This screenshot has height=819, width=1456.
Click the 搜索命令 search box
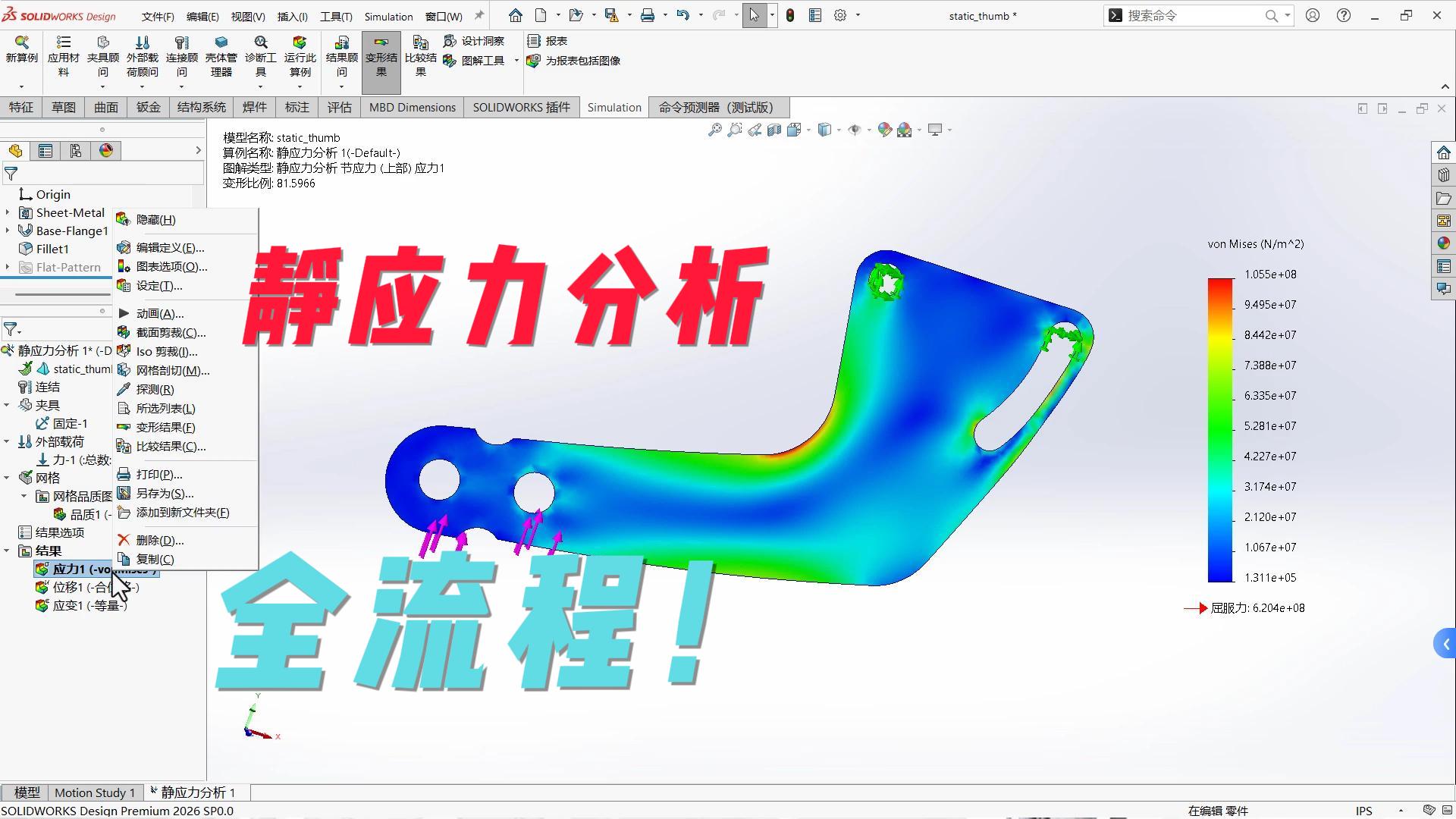1191,15
